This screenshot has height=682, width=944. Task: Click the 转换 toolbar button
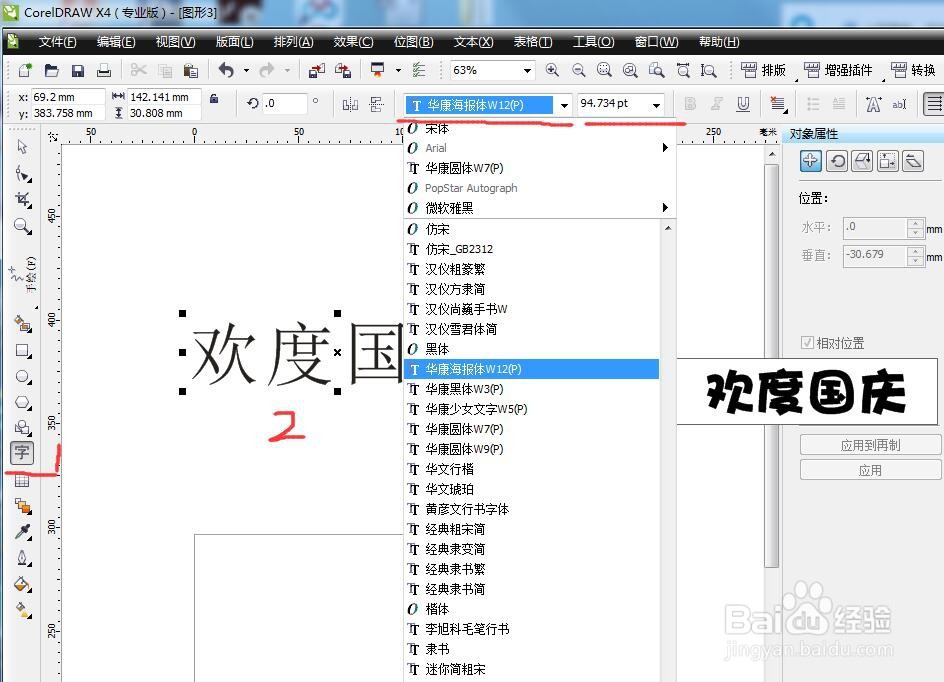(x=913, y=70)
